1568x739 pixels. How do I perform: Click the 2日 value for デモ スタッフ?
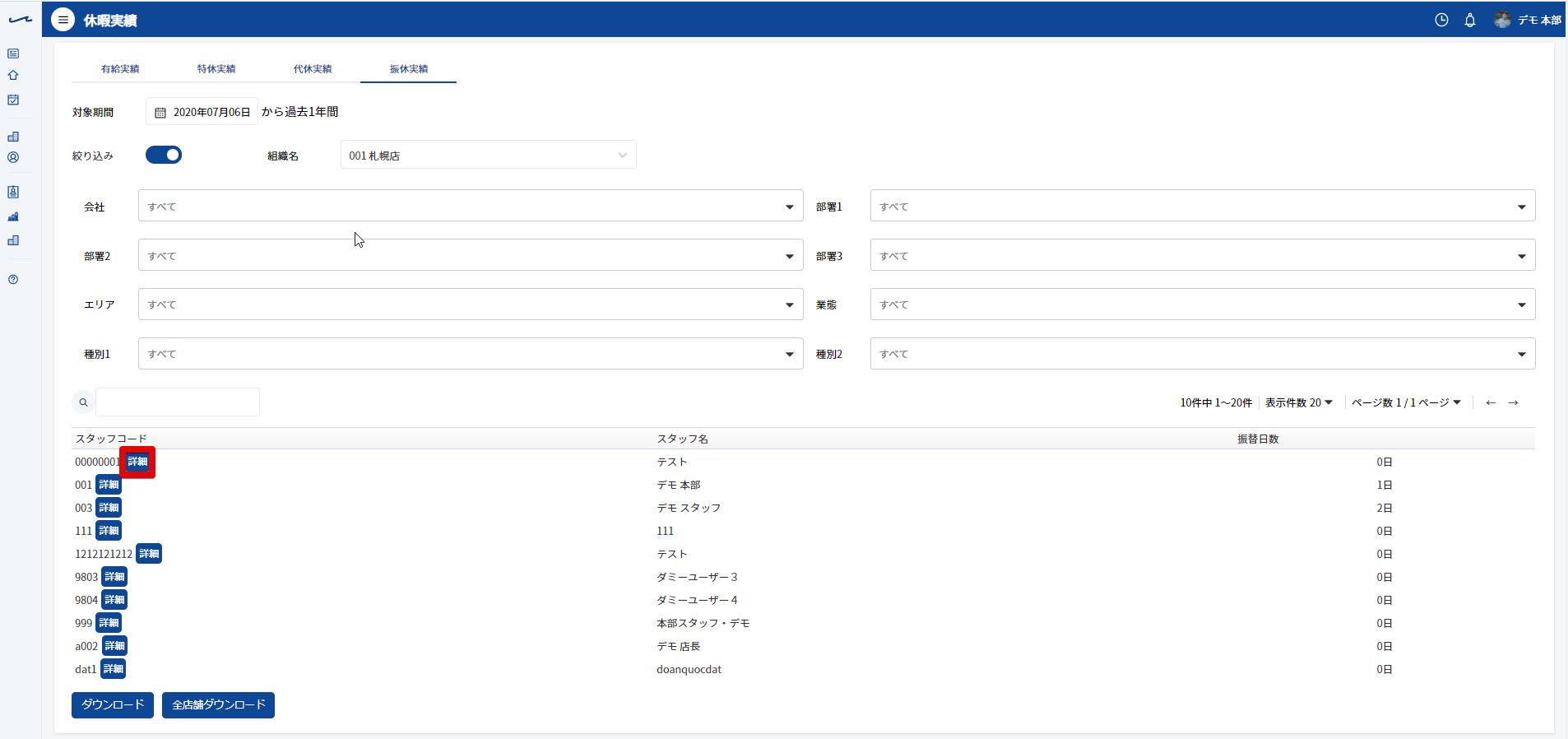click(1385, 508)
